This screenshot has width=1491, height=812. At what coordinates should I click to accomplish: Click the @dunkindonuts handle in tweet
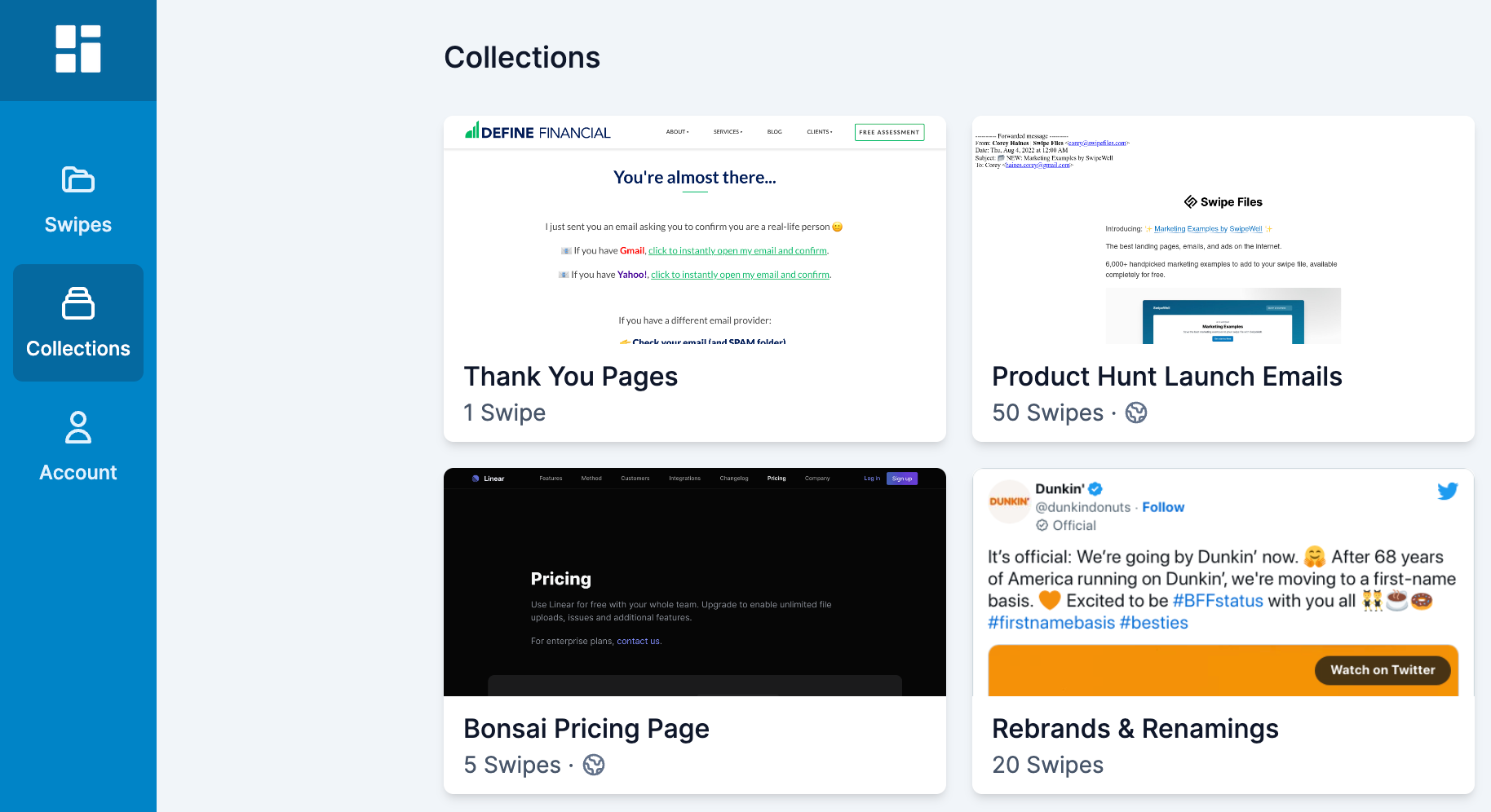tap(1083, 507)
